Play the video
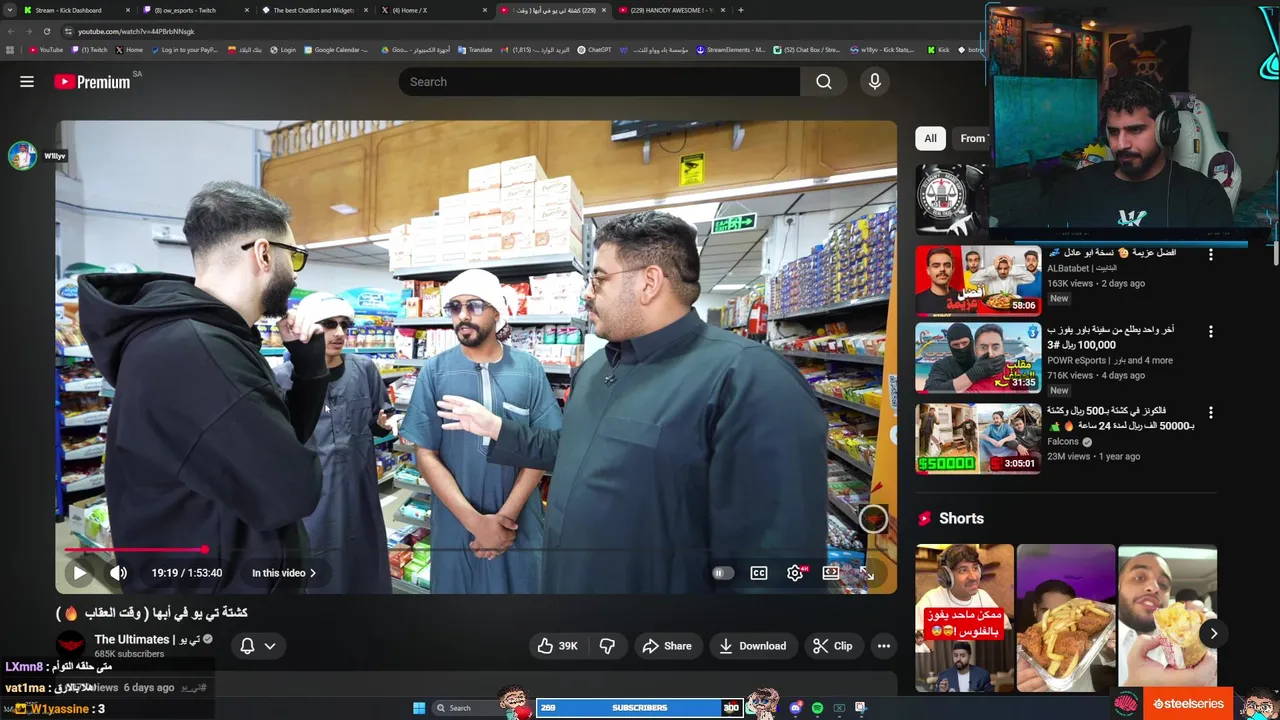The image size is (1280, 720). (x=79, y=573)
